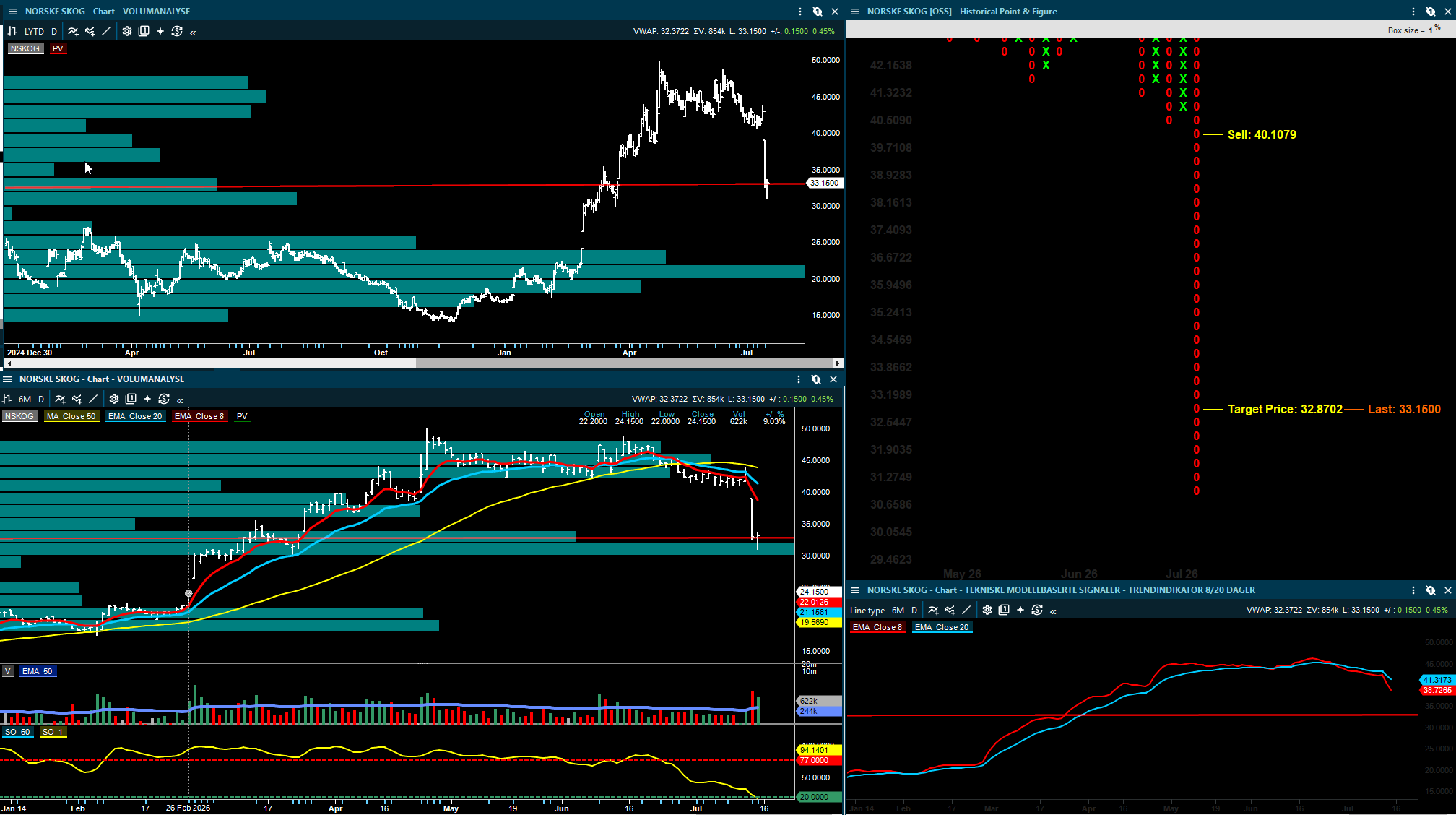Open D interval selector in top chart
Viewport: 1456px width, 815px height.
pyautogui.click(x=54, y=31)
